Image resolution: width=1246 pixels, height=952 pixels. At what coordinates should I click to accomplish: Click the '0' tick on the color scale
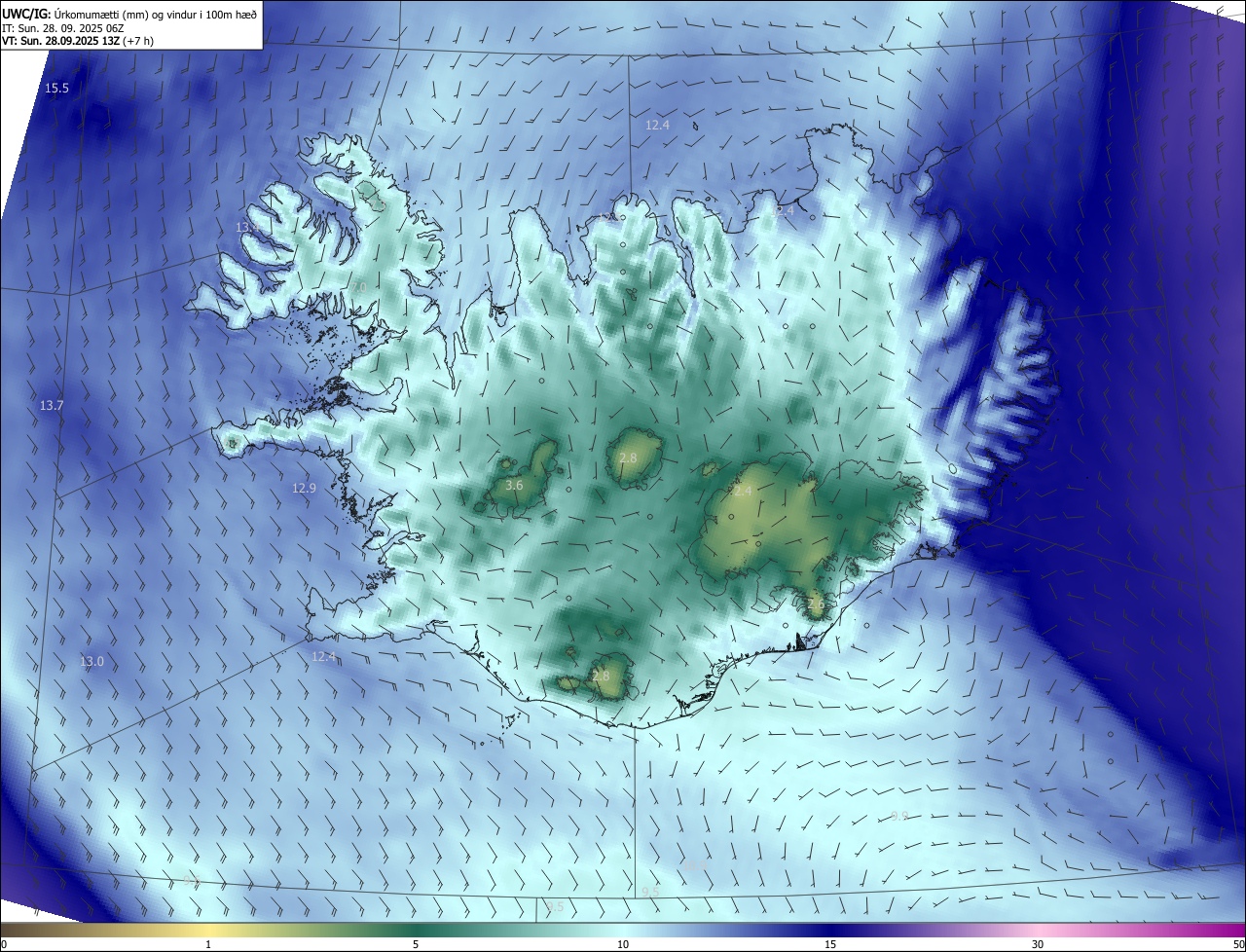(x=4, y=945)
